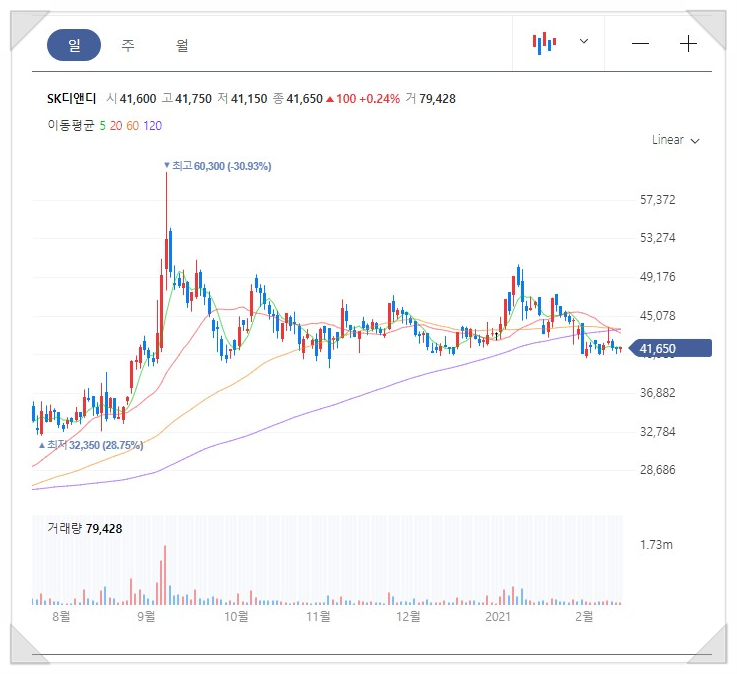Toggle the 5-day moving average line
Screen dimensions: 737x674
click(102, 126)
